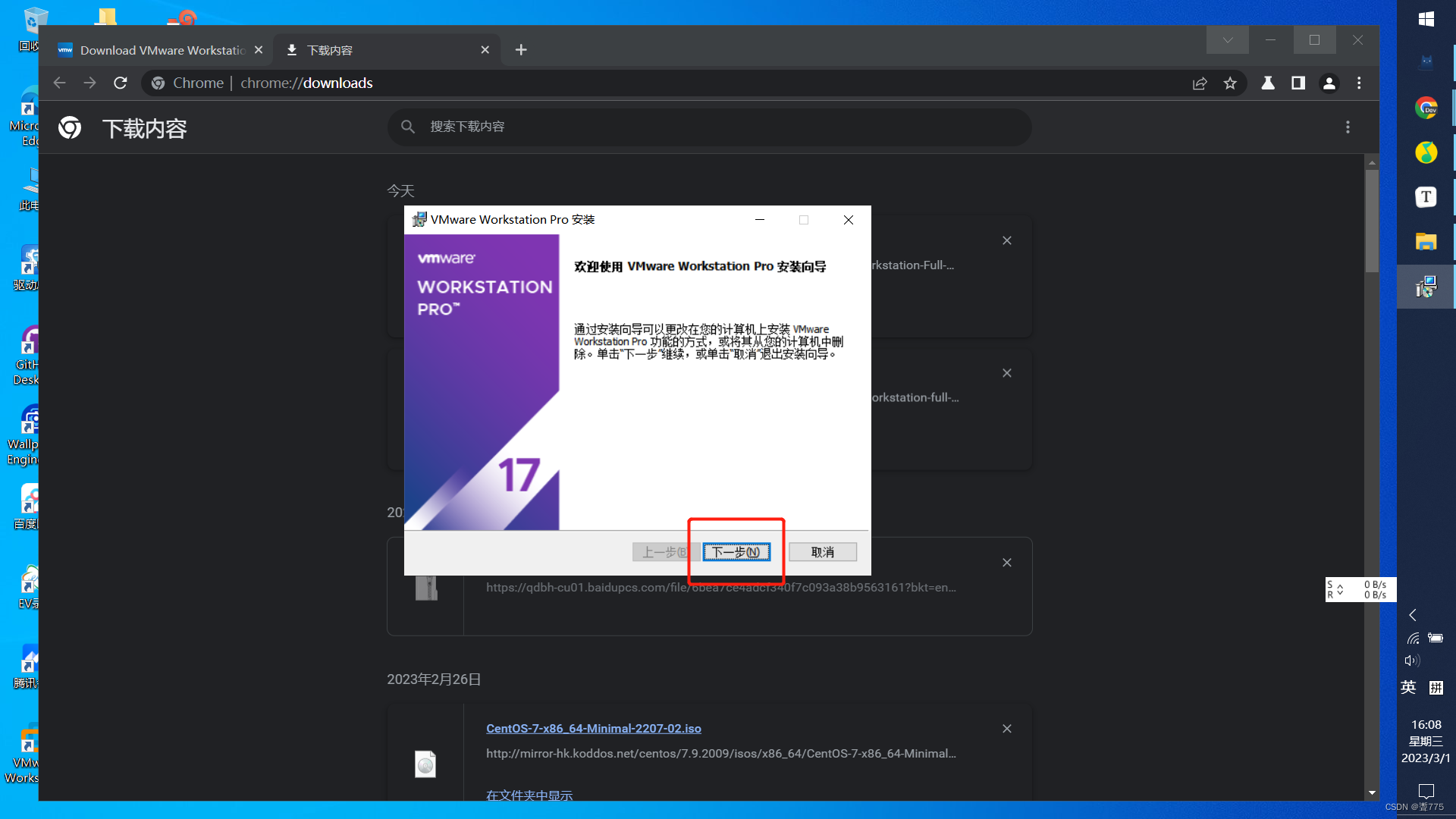The image size is (1456, 819).
Task: Click the GitHub Desktop icon on desktop
Action: click(x=29, y=341)
